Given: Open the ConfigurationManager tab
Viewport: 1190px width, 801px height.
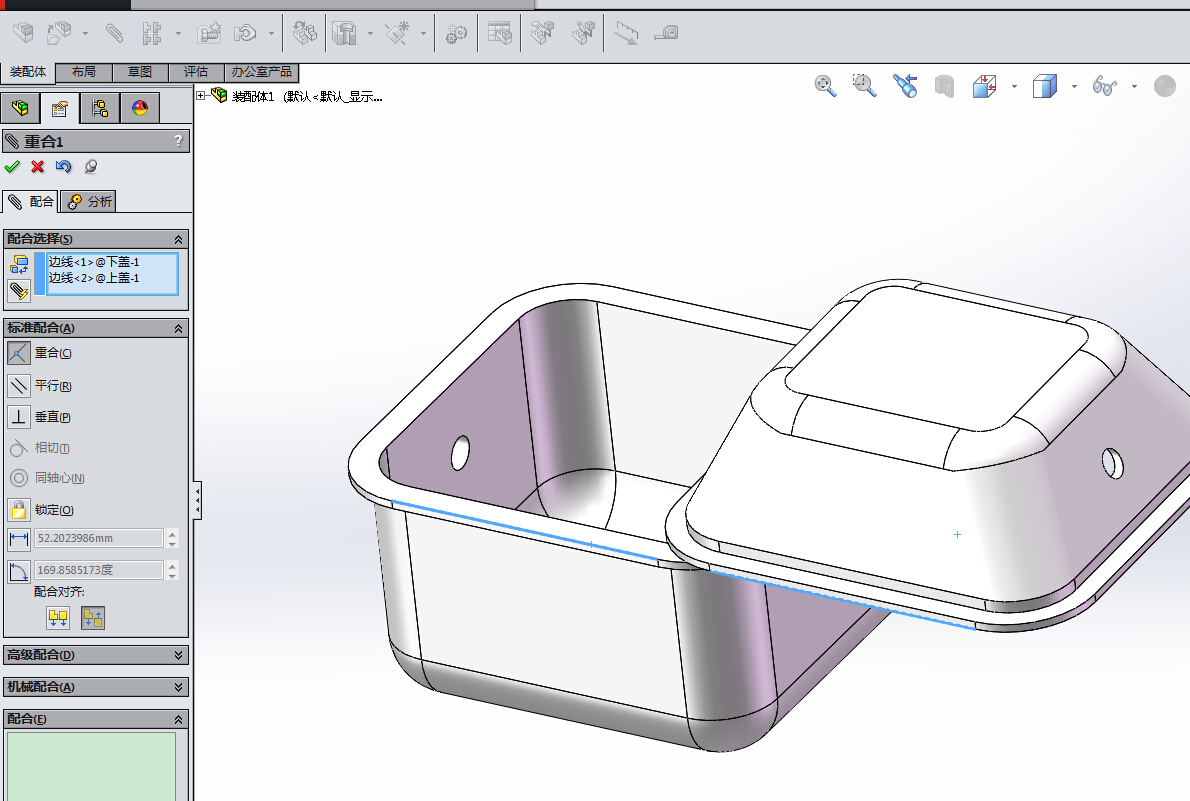Looking at the screenshot, I should [x=100, y=108].
